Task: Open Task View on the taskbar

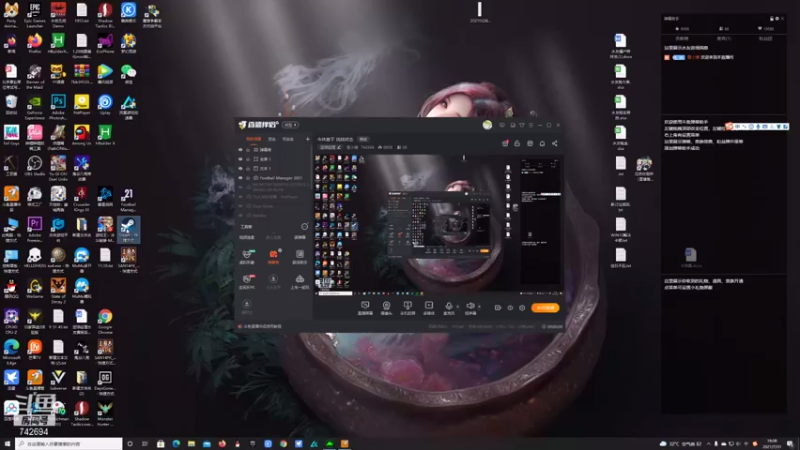Action: pyautogui.click(x=145, y=444)
